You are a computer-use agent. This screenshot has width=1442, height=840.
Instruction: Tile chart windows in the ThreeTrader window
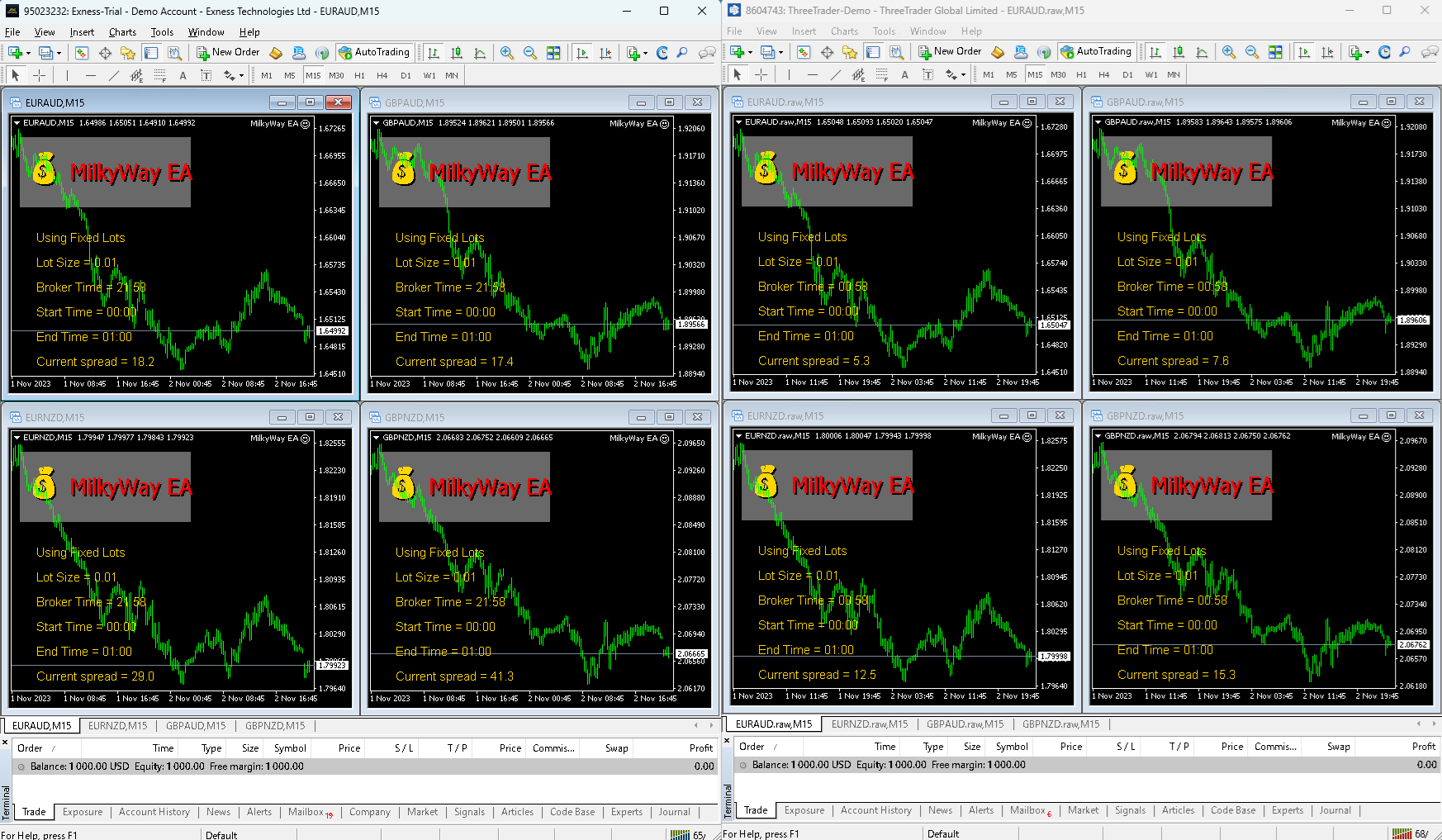coord(1275,52)
